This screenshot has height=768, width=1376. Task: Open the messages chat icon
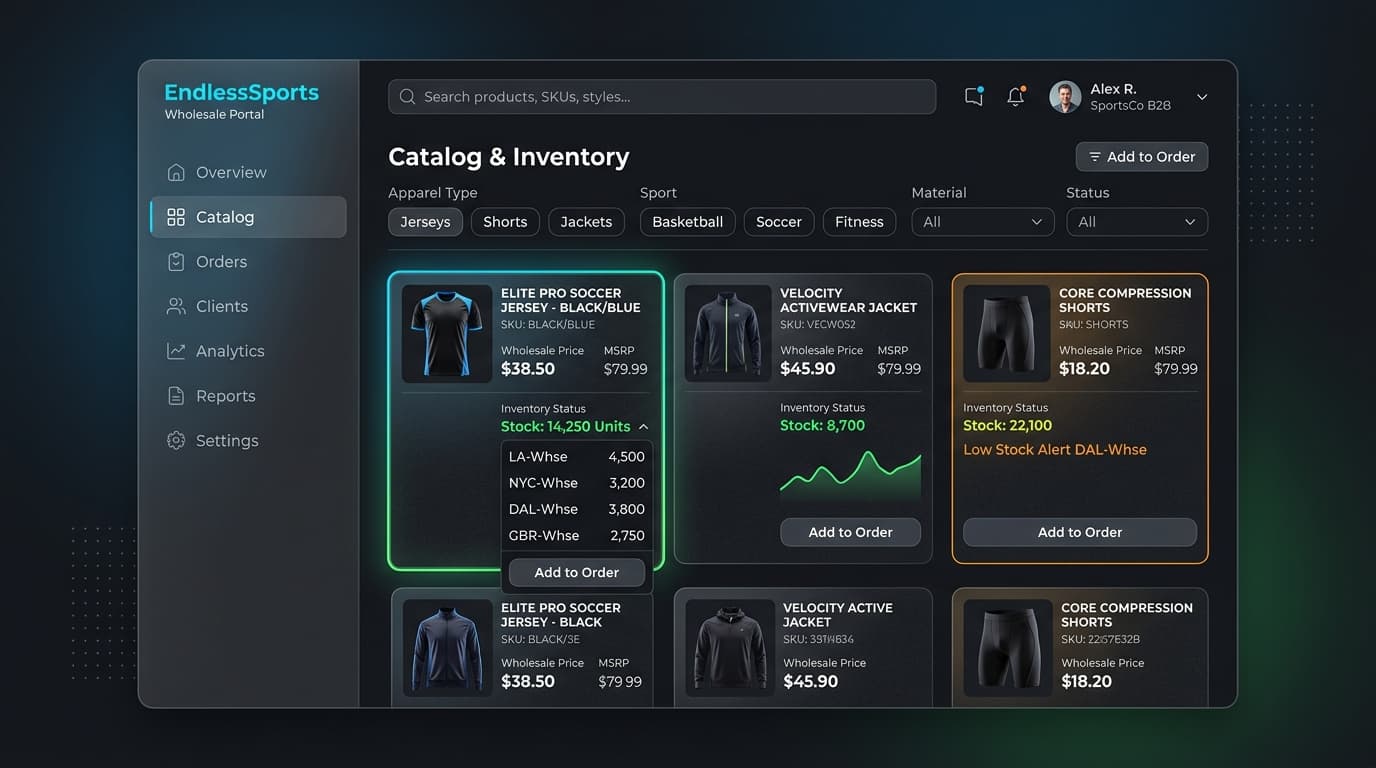(x=974, y=97)
